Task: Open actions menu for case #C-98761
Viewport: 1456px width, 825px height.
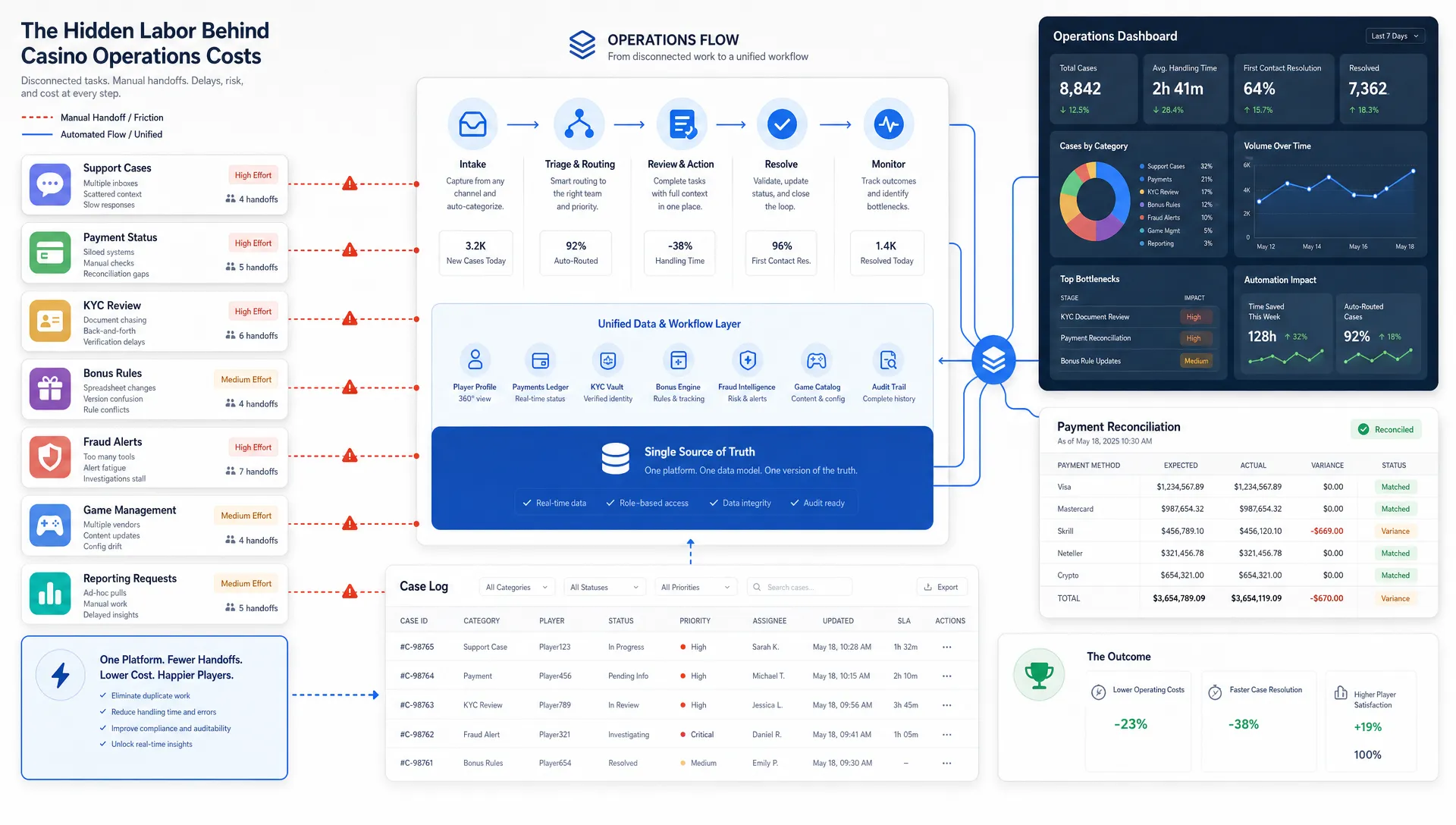Action: tap(946, 763)
